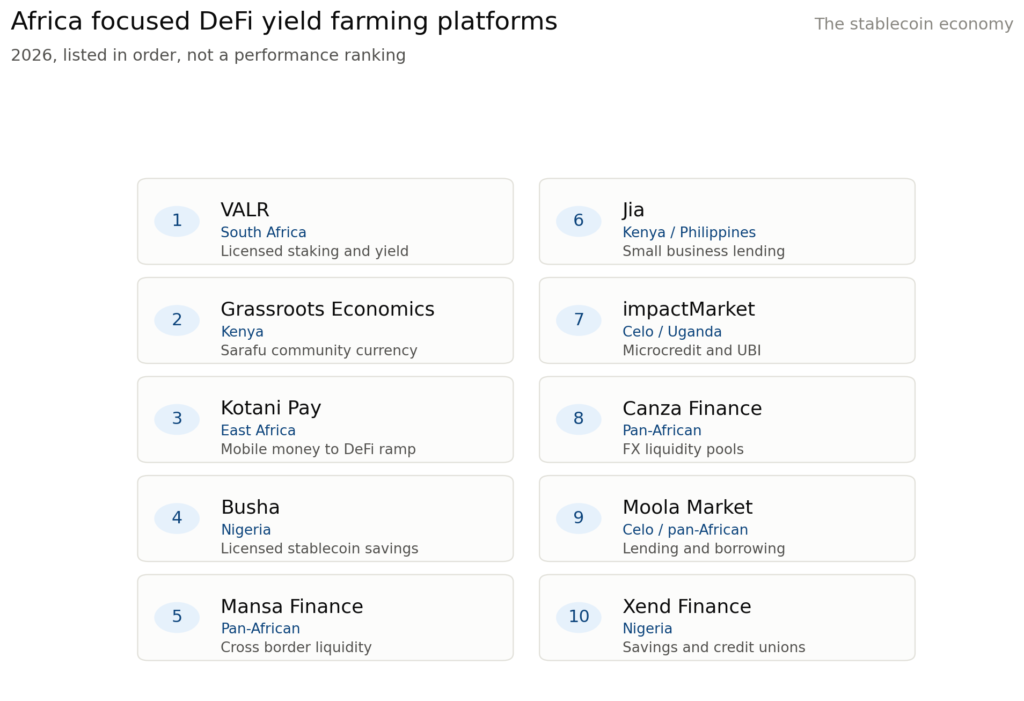The image size is (1024, 701).
Task: Select the Xend Finance card title
Action: click(687, 606)
